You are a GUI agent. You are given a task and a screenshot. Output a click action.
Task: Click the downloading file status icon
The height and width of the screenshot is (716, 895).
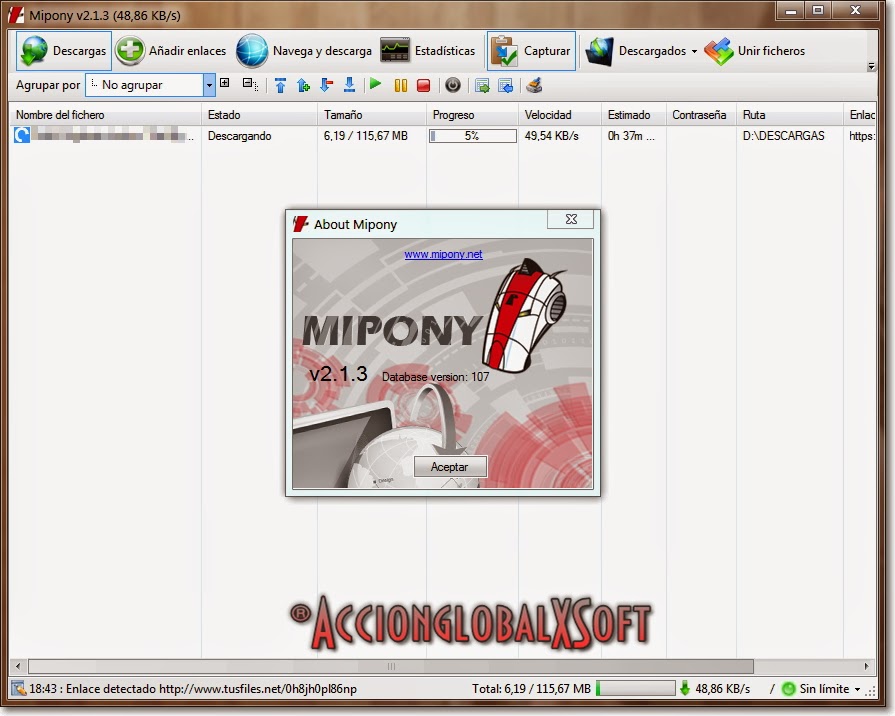22,135
